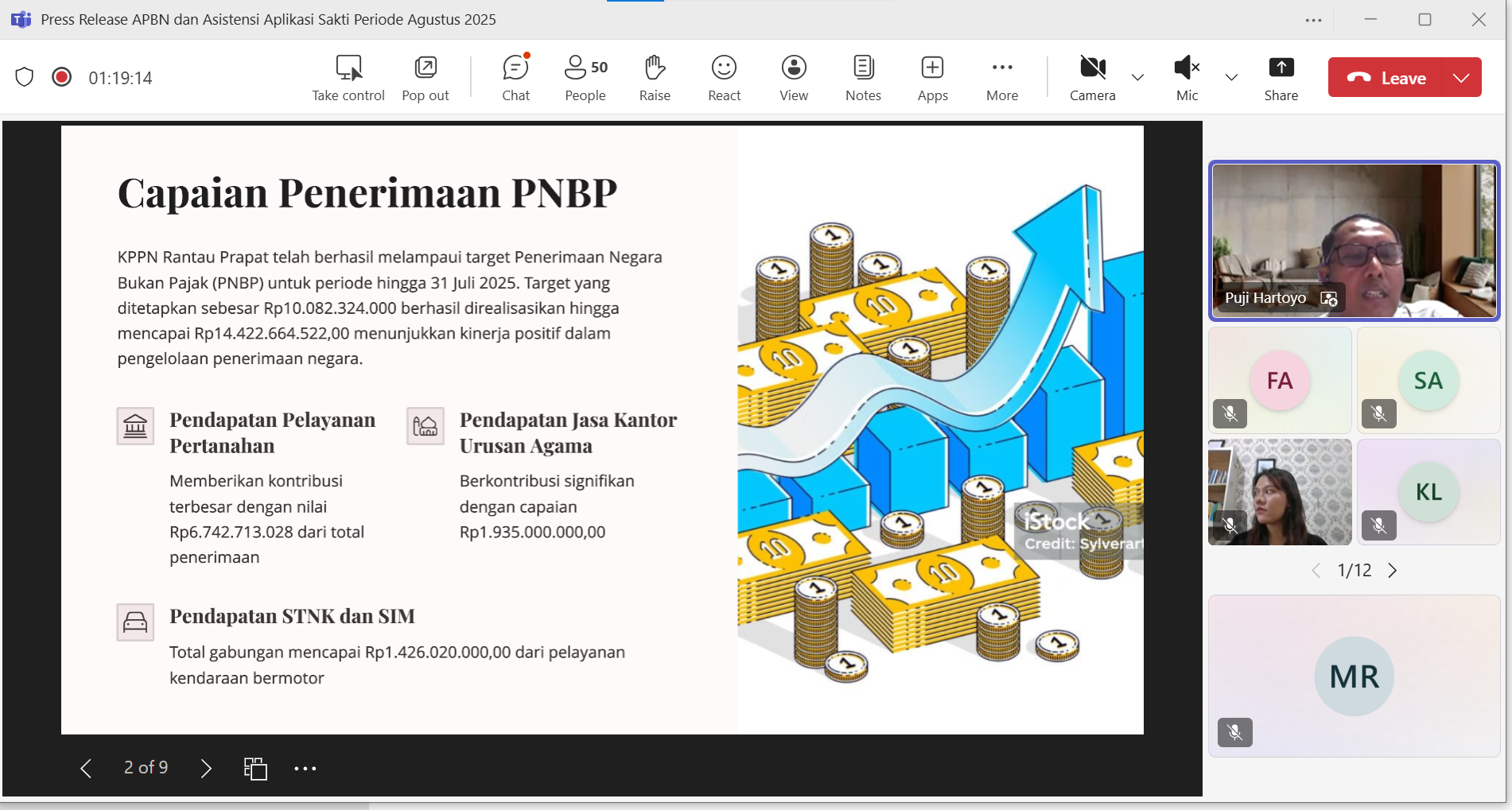Screen dimensions: 1512x810
Task: Open the More actions menu
Action: pos(1002,78)
